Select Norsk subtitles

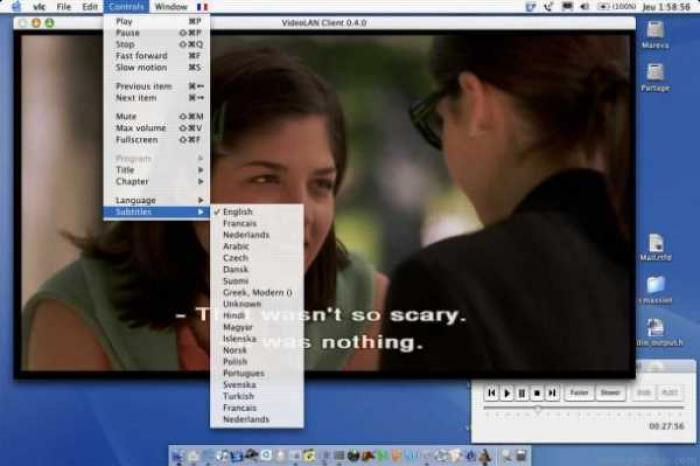click(257, 350)
